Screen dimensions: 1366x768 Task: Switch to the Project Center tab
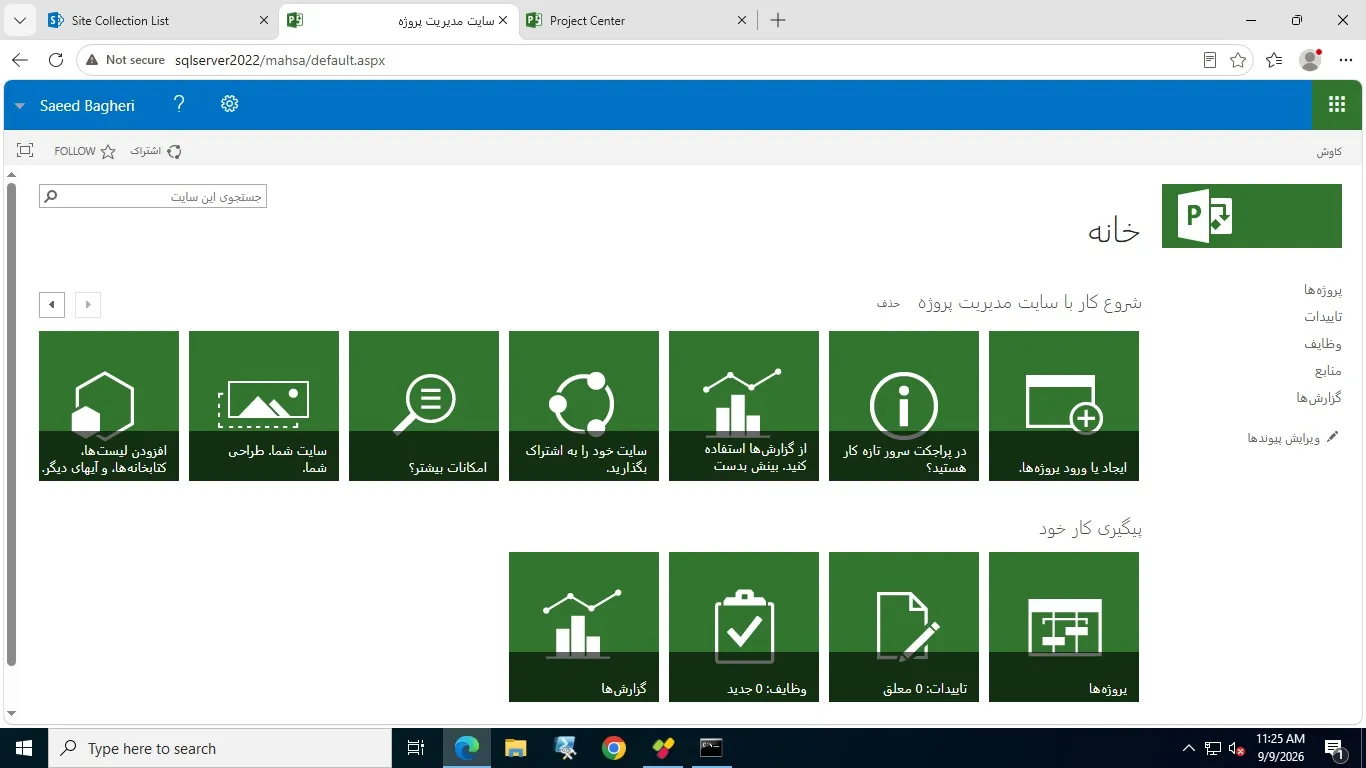pyautogui.click(x=636, y=20)
